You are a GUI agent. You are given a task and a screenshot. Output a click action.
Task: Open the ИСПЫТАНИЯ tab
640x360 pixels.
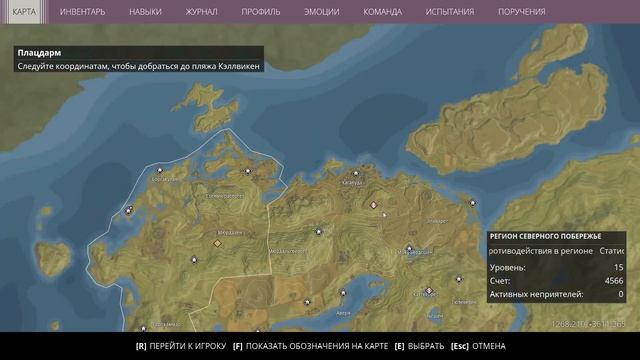450,12
